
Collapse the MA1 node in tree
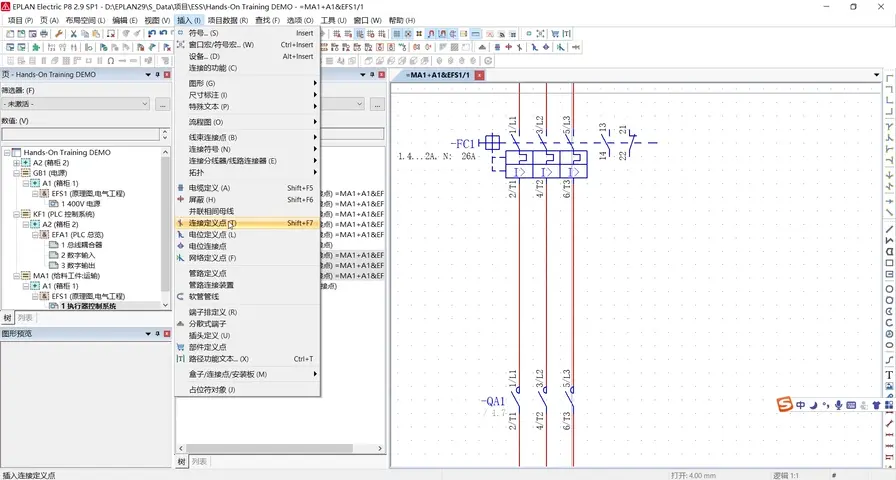pos(16,275)
